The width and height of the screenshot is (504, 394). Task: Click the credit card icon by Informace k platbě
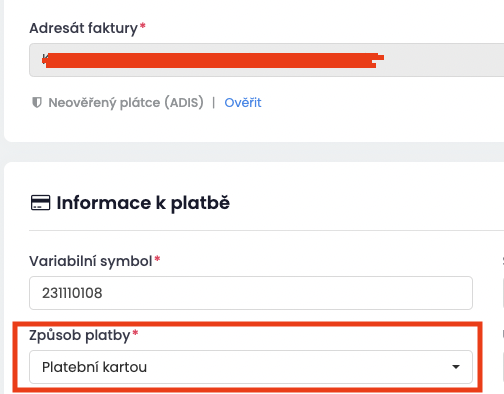[x=40, y=203]
